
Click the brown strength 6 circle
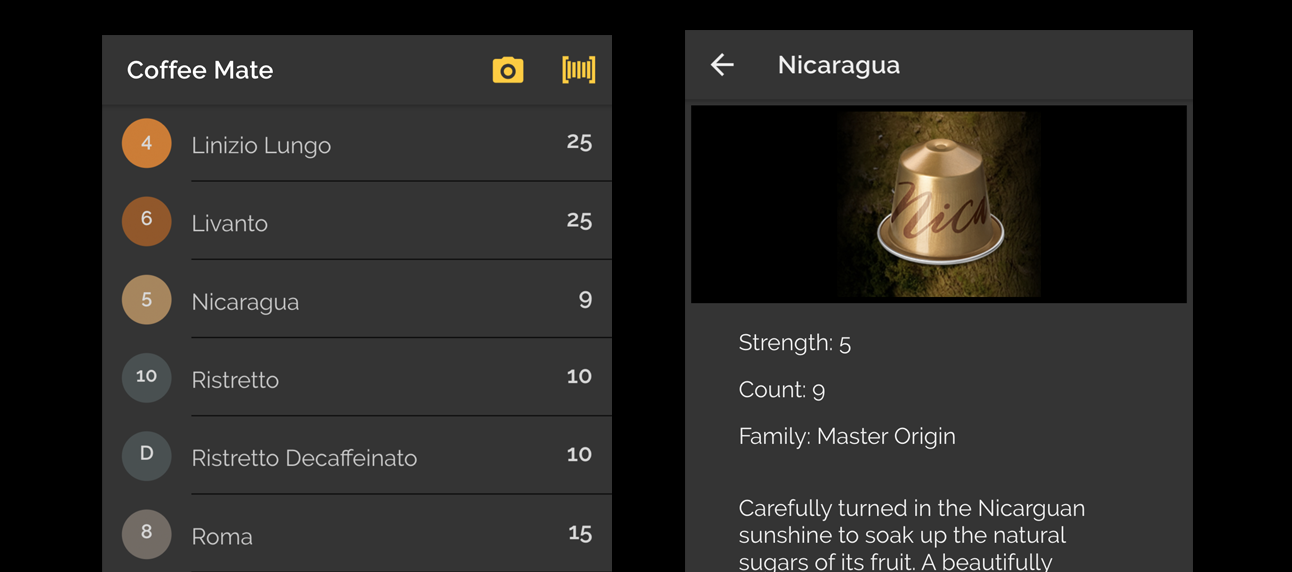147,221
